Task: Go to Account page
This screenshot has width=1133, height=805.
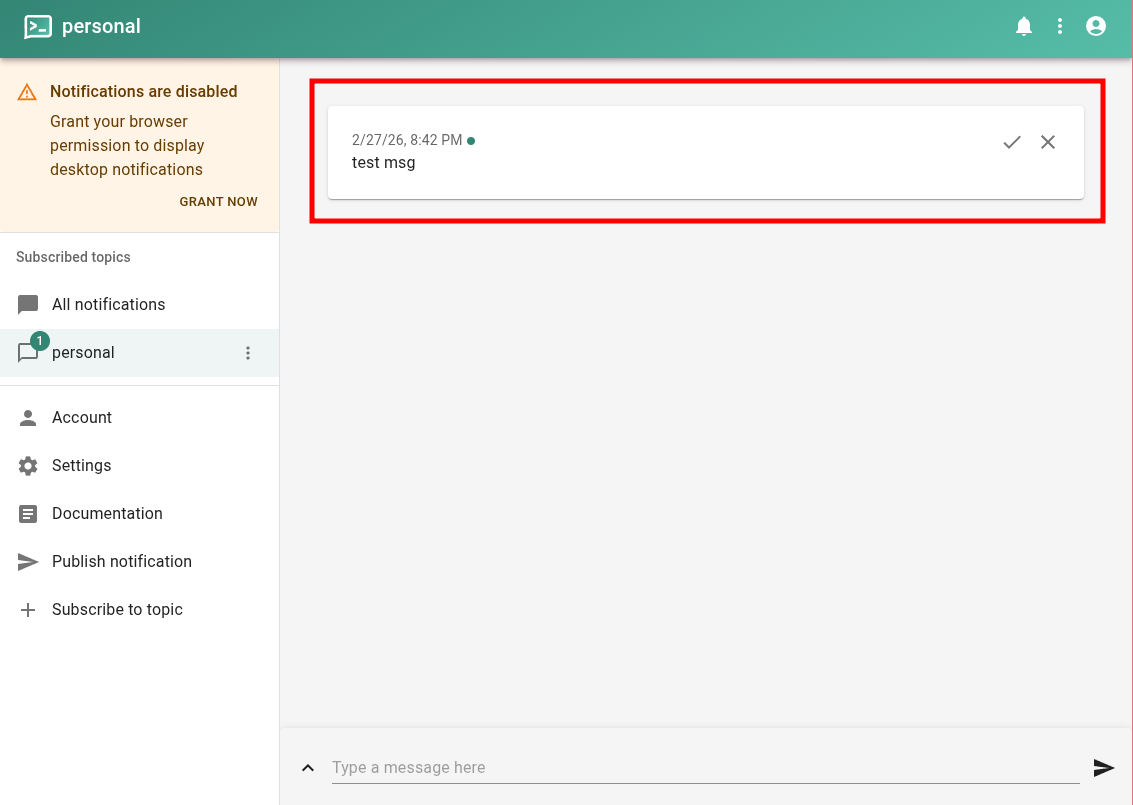Action: [82, 418]
